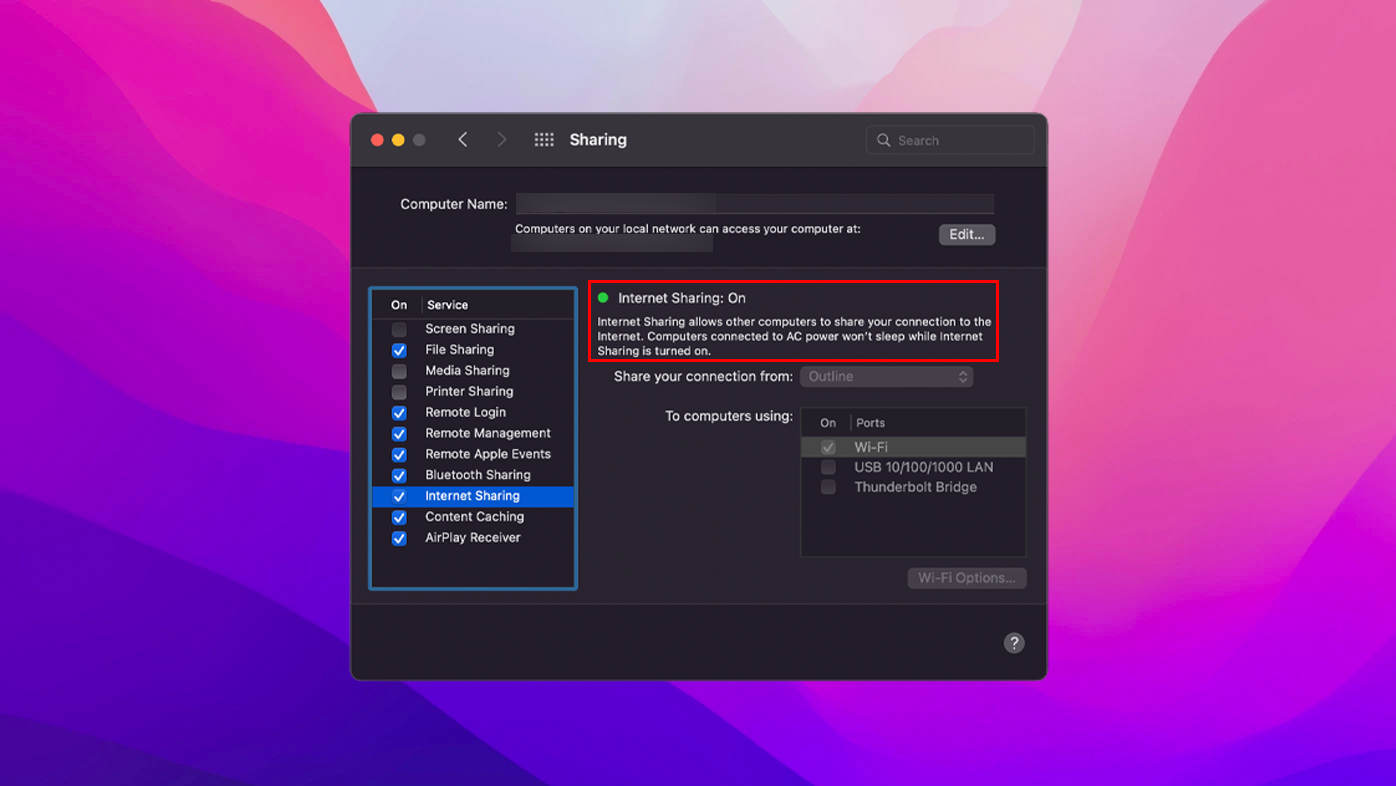Image resolution: width=1396 pixels, height=786 pixels.
Task: Open the Wi-Fi Options... button
Action: click(967, 578)
